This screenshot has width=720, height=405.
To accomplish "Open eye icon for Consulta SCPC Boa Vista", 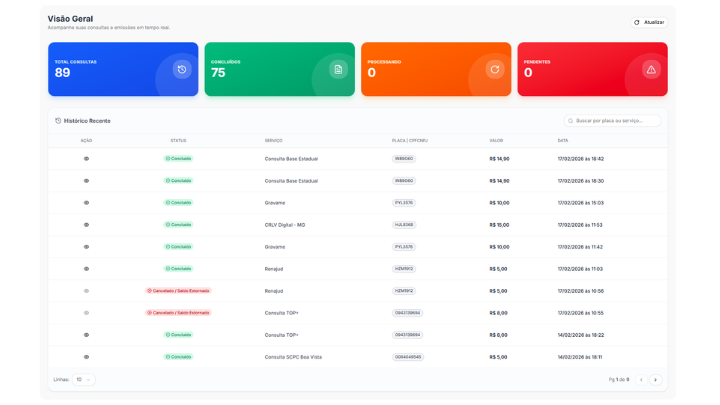I will tap(86, 357).
